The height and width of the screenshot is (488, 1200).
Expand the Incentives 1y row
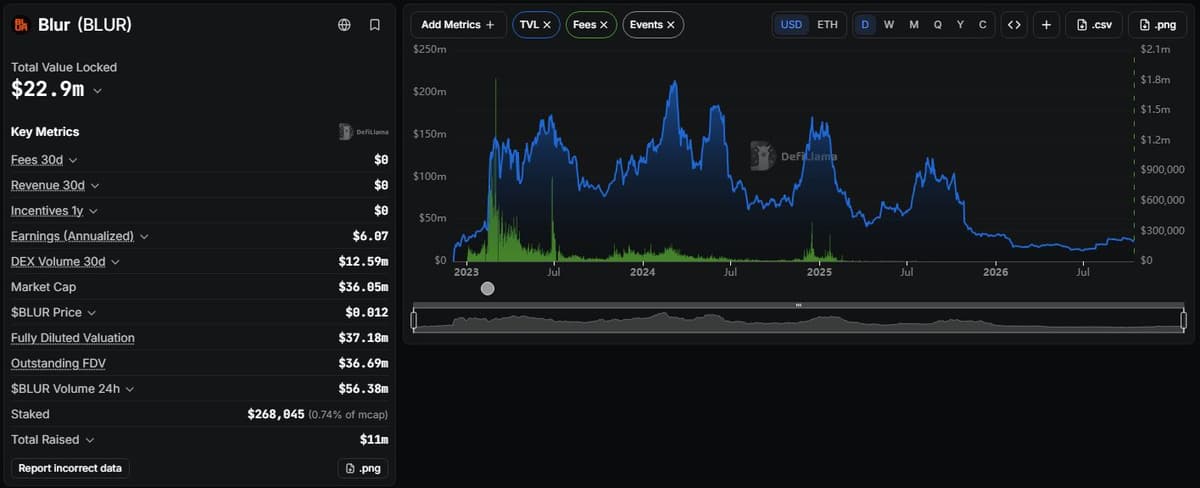(93, 211)
